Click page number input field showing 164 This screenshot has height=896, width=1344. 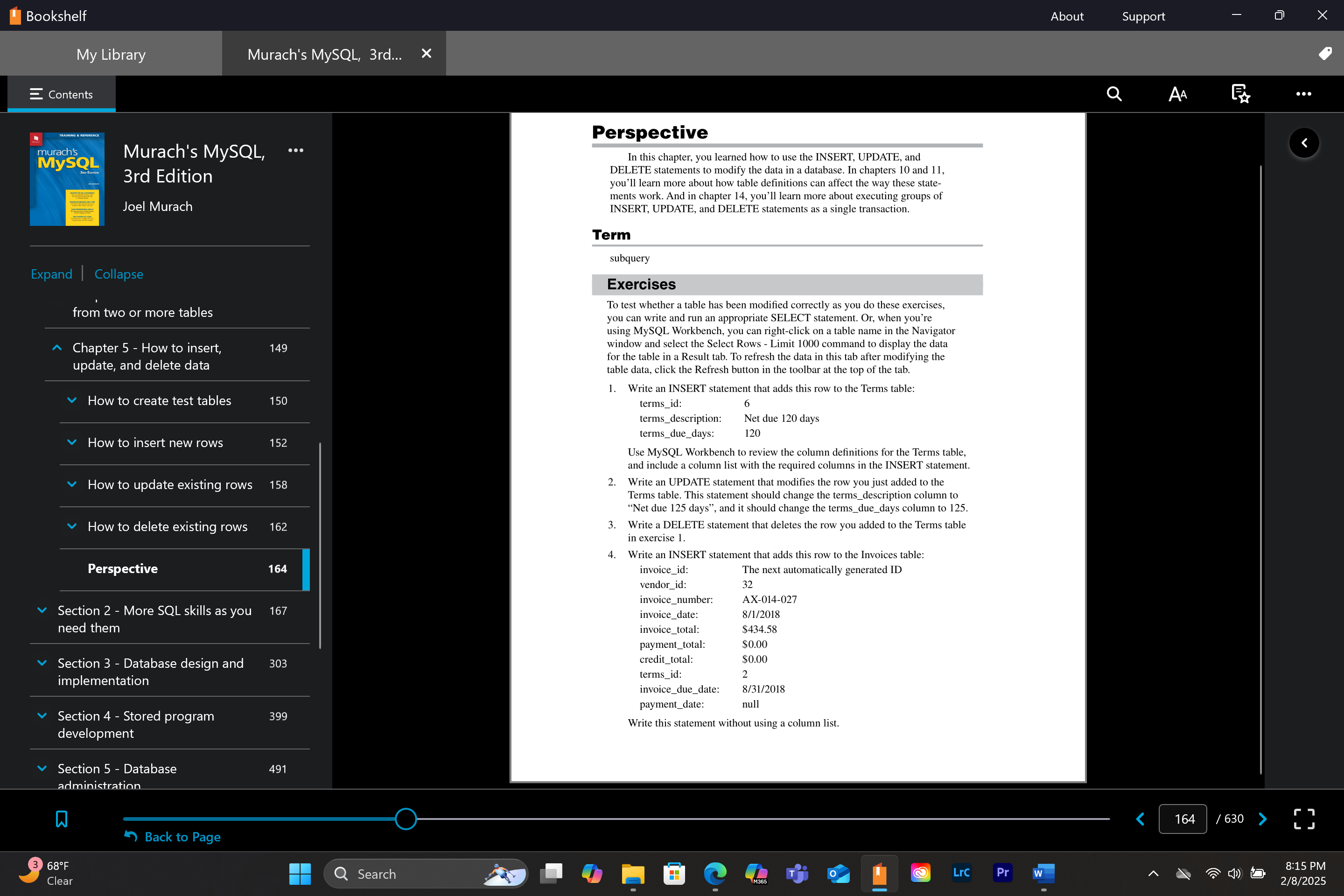1182,819
